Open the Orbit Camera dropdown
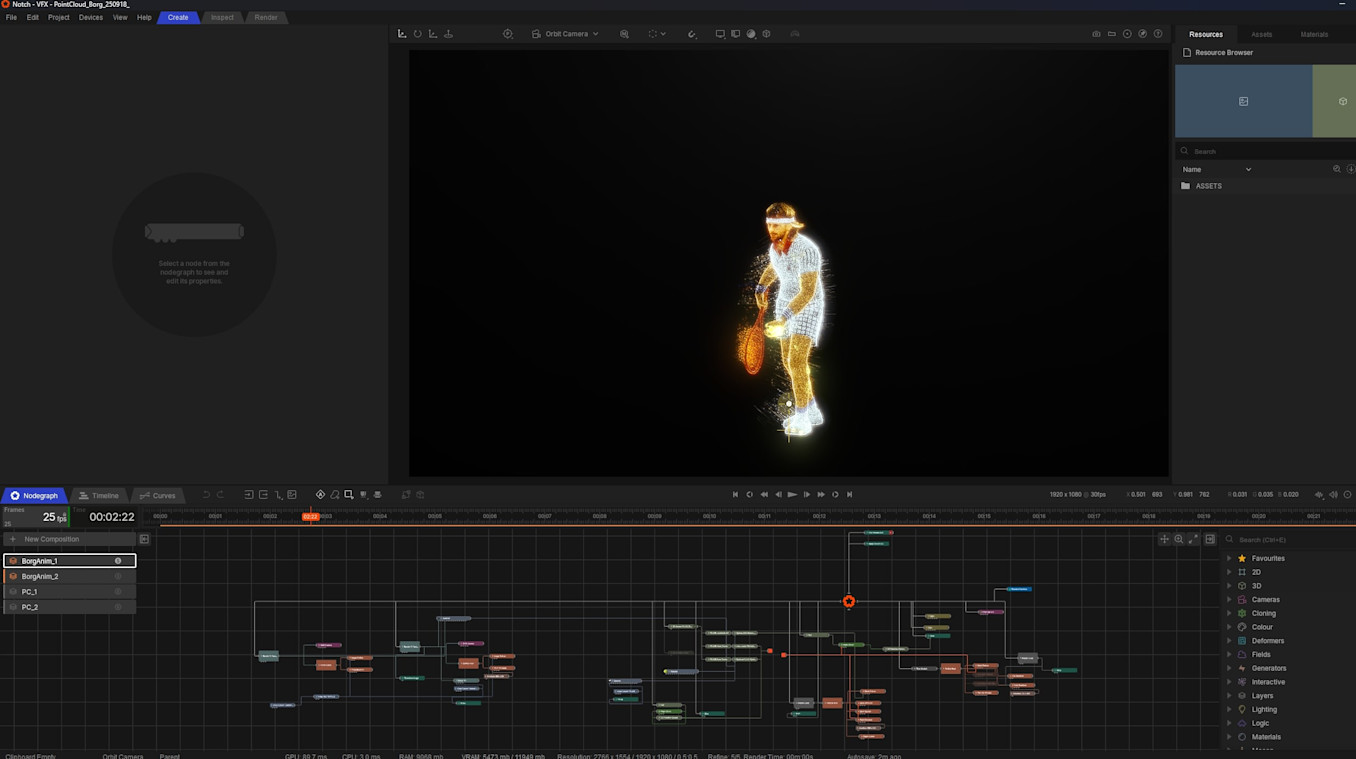The width and height of the screenshot is (1356, 759). (565, 34)
